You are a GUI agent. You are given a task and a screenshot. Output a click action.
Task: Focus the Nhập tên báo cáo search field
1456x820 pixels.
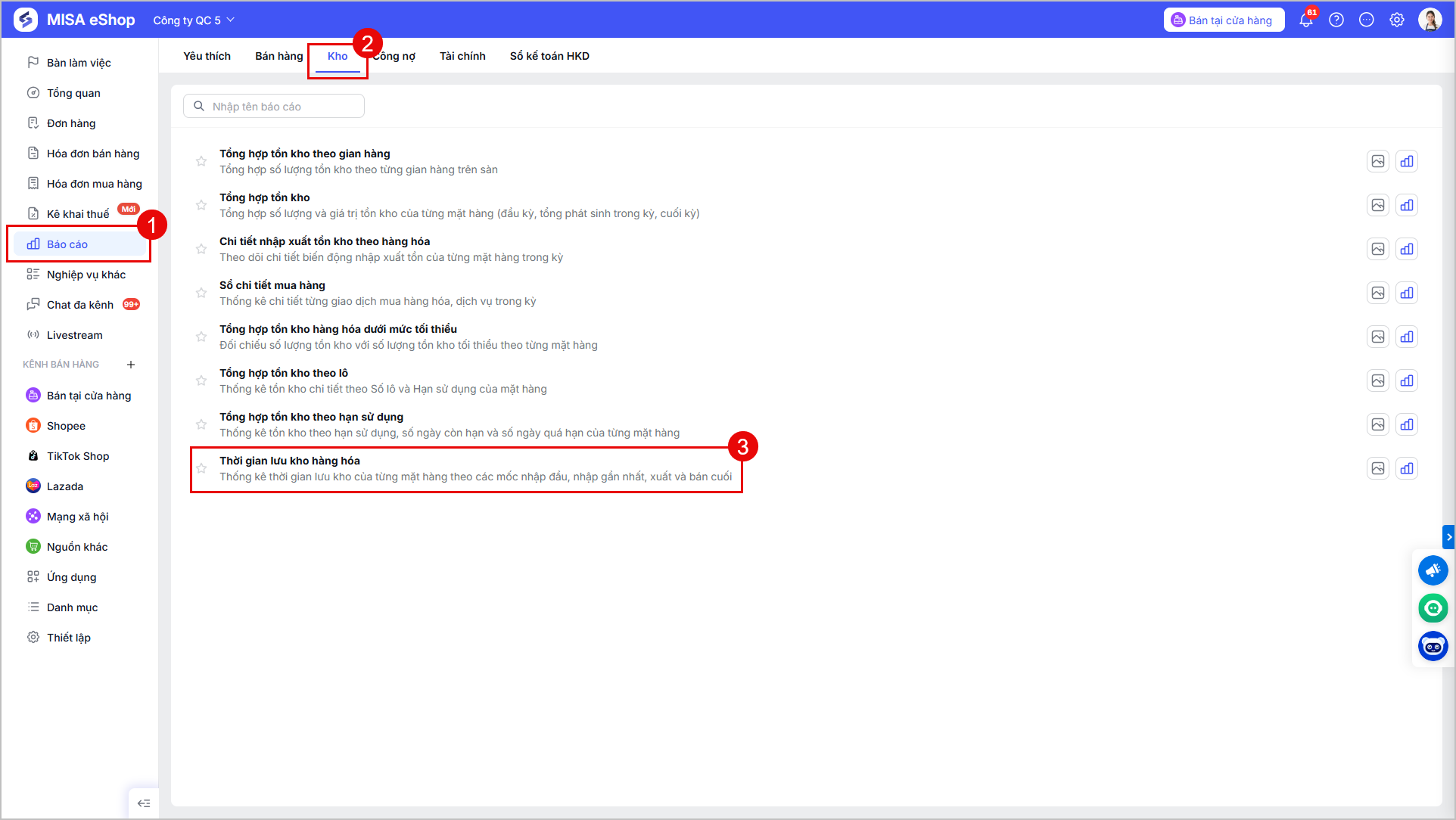pos(274,107)
